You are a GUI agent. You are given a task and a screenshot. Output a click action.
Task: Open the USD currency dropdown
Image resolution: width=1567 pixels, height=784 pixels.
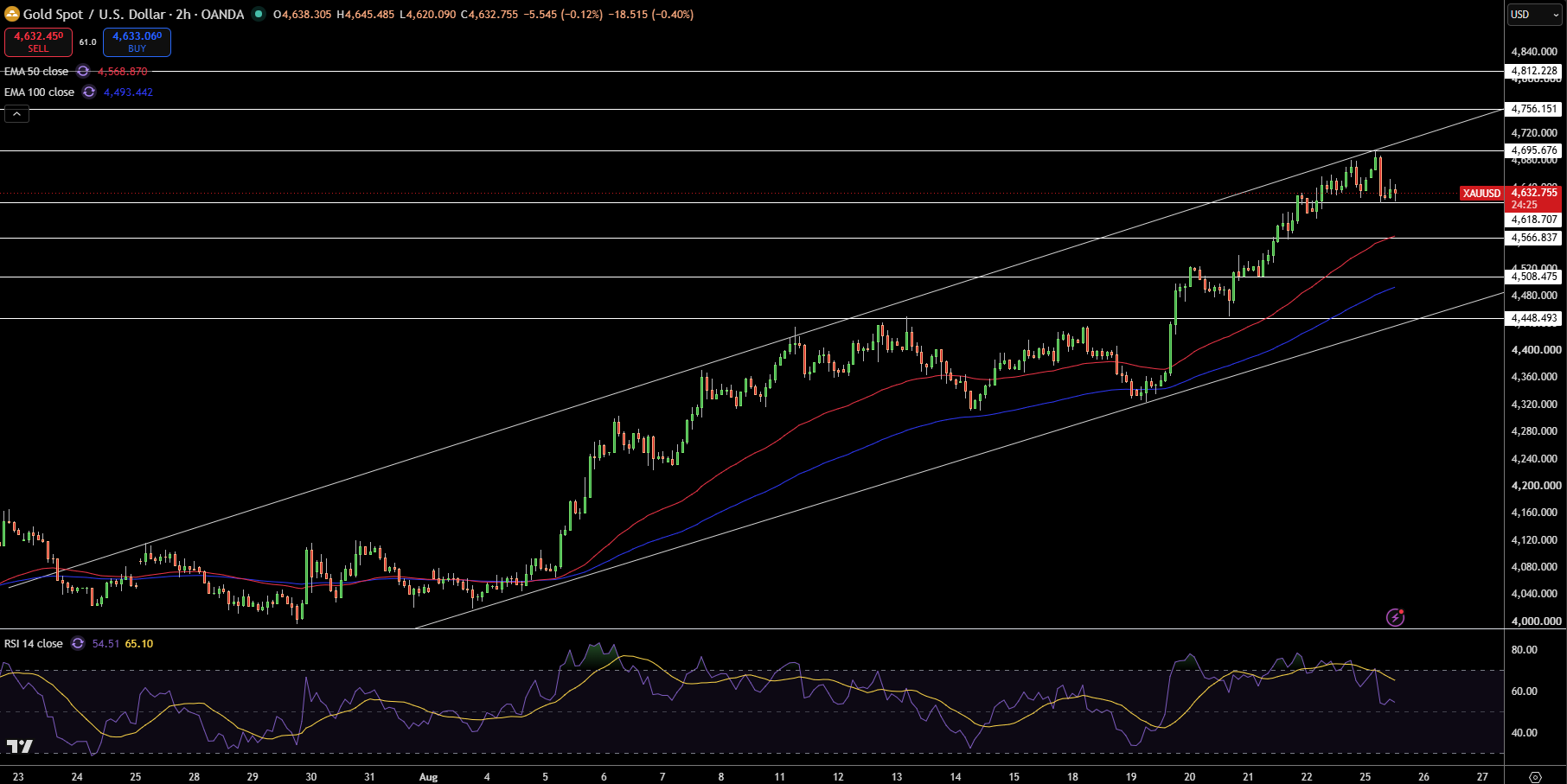coord(1535,14)
